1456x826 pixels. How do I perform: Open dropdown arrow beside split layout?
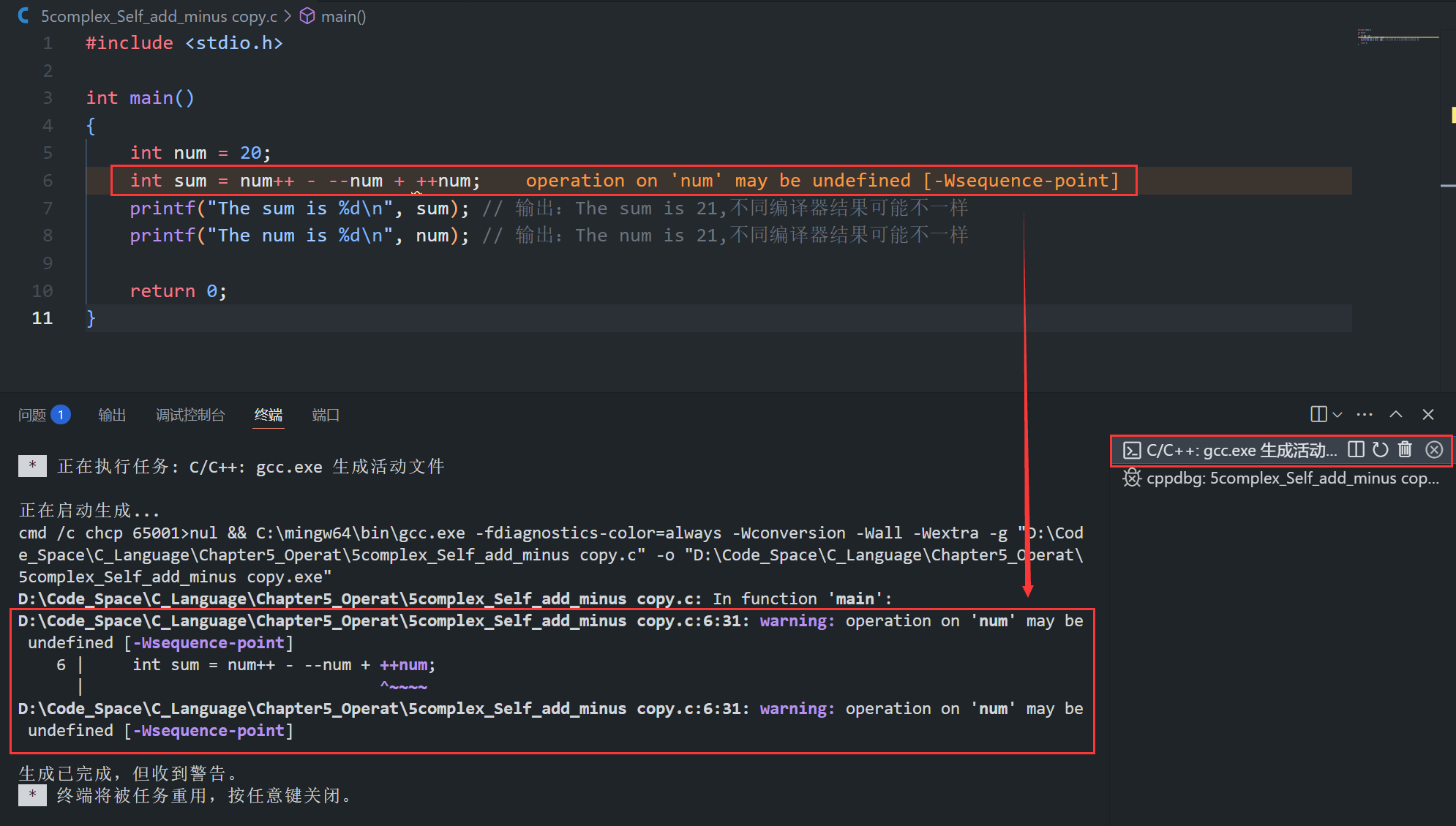[x=1337, y=415]
